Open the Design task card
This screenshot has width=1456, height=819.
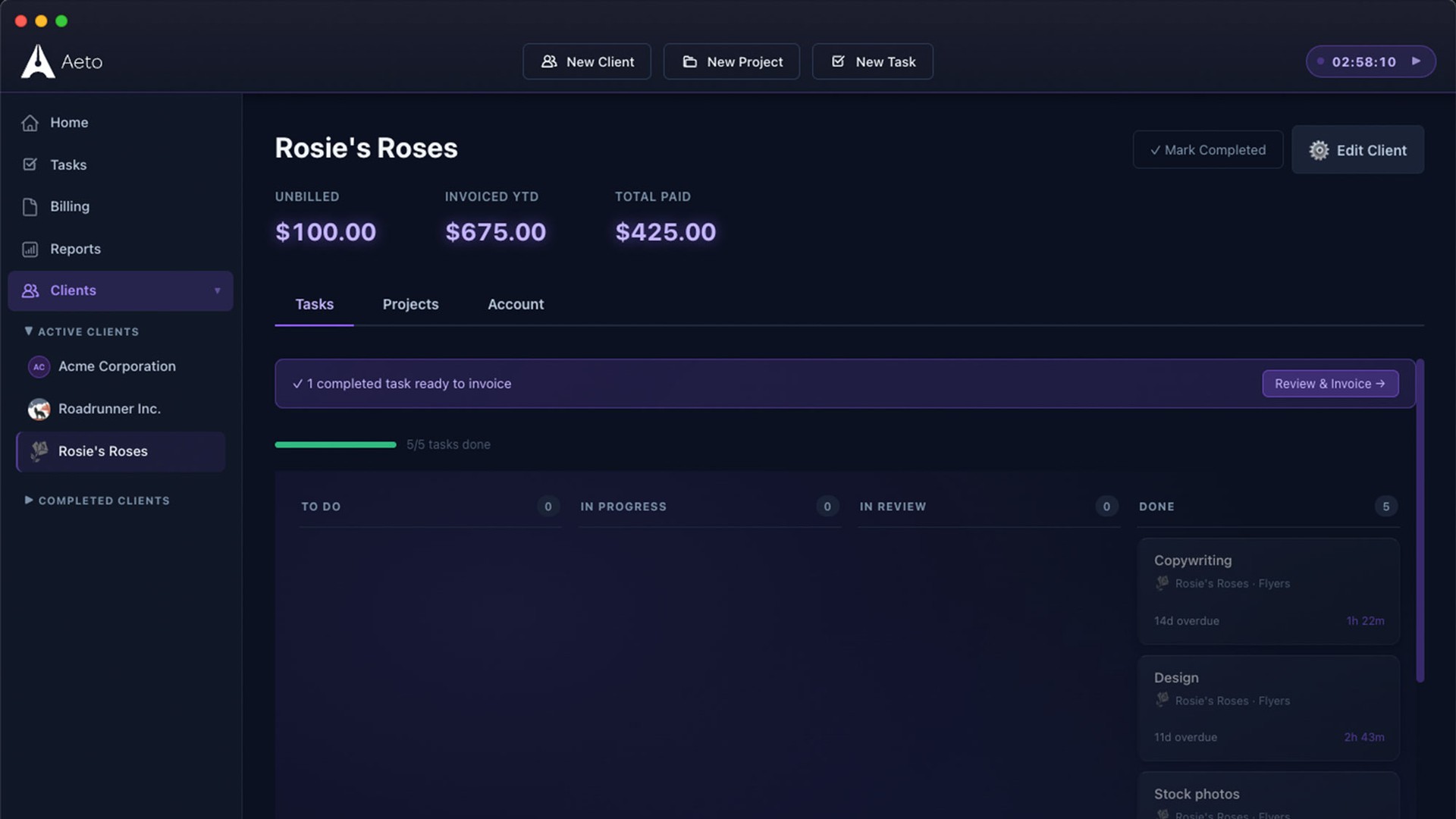point(1268,708)
